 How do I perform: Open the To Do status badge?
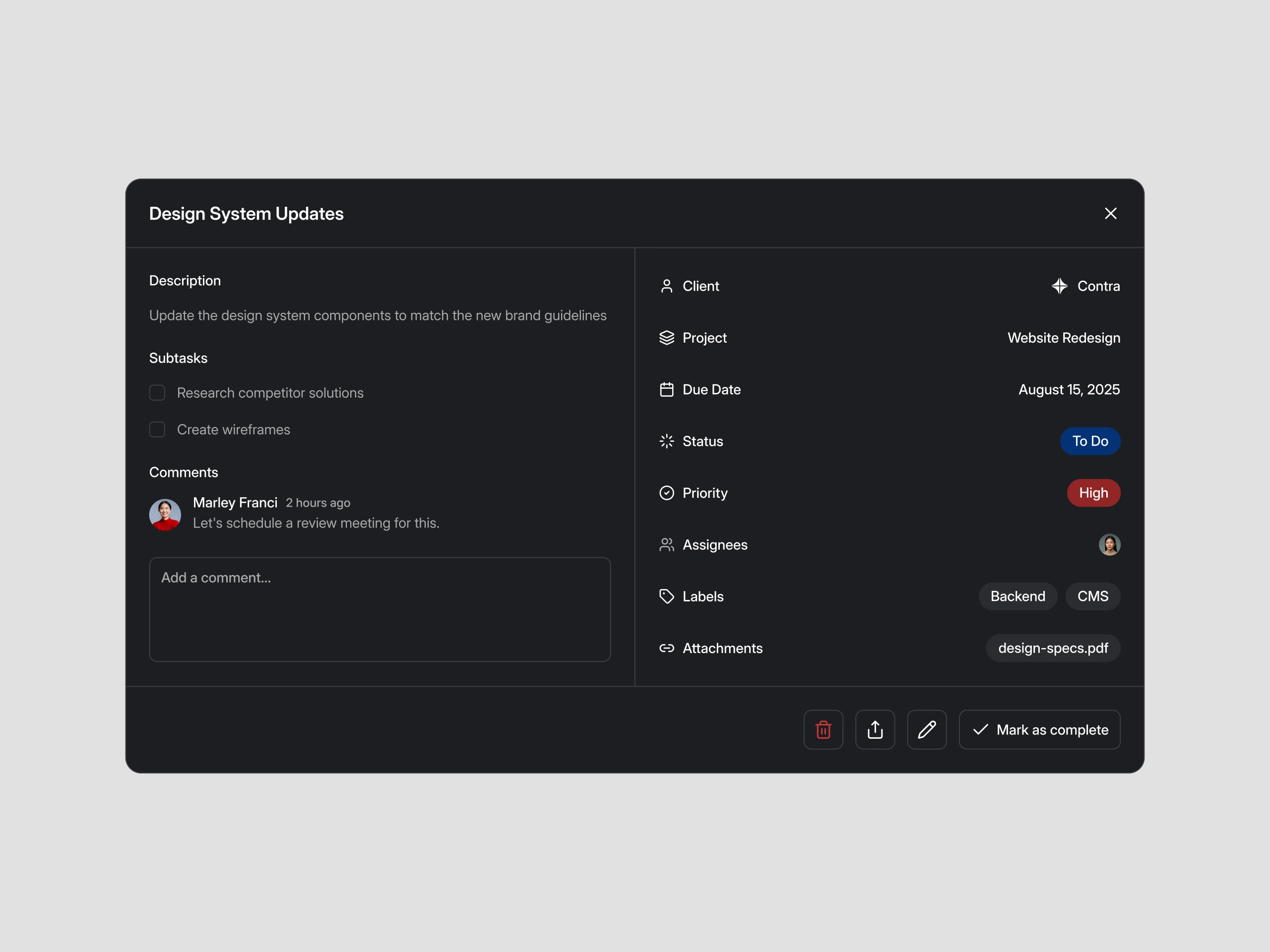click(1089, 441)
